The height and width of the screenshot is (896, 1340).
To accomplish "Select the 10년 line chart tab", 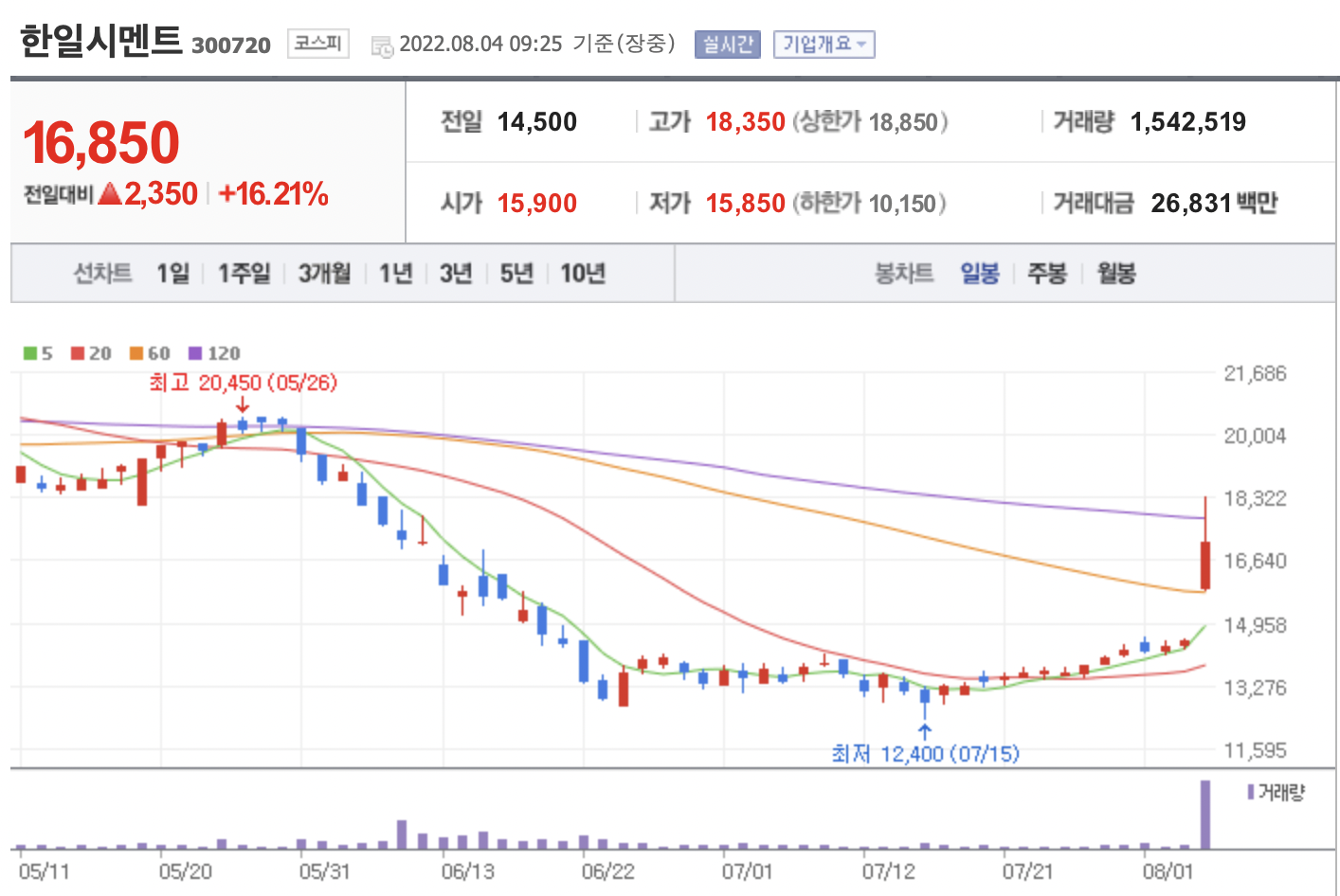I will (x=583, y=274).
